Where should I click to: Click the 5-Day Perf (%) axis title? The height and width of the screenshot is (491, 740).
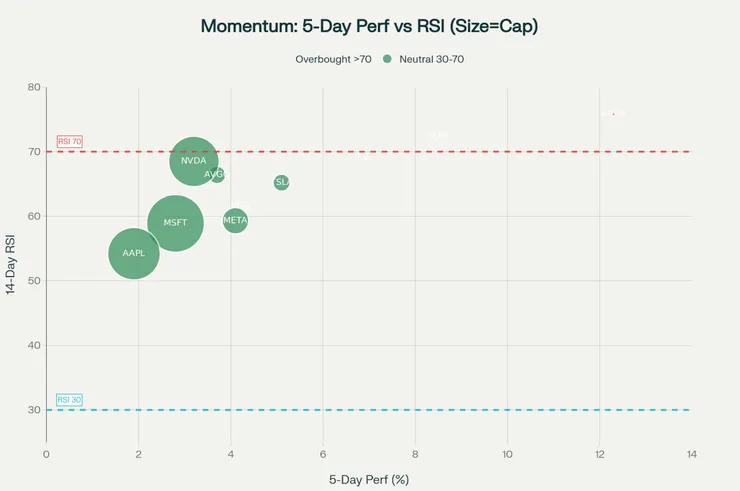369,479
